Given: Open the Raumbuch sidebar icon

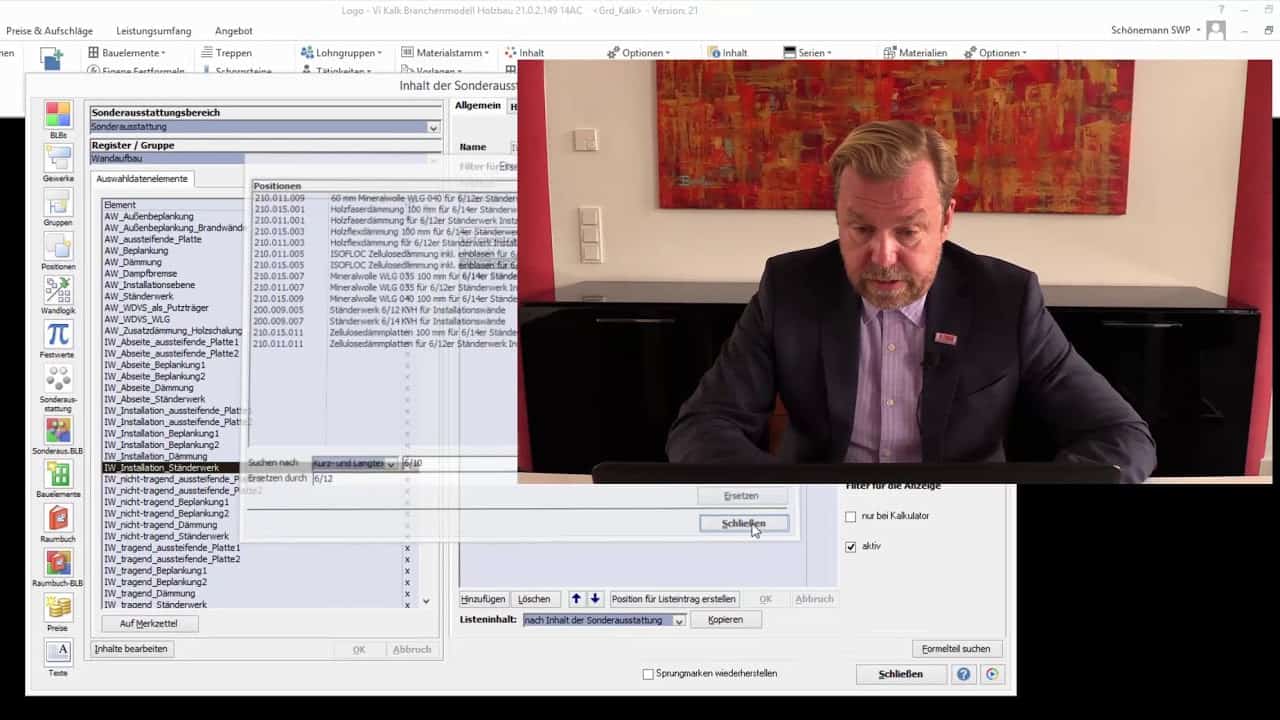Looking at the screenshot, I should click(58, 518).
